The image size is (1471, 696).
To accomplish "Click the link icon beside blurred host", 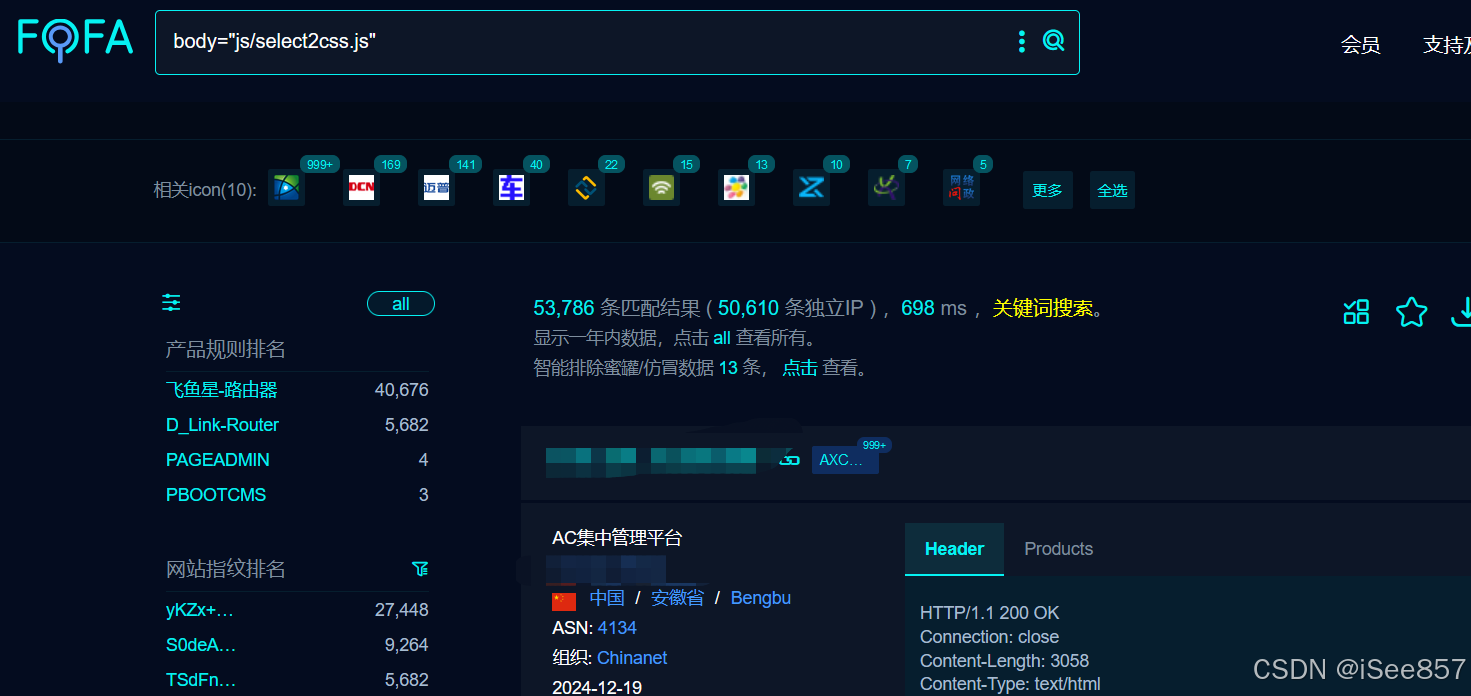I will pyautogui.click(x=790, y=460).
